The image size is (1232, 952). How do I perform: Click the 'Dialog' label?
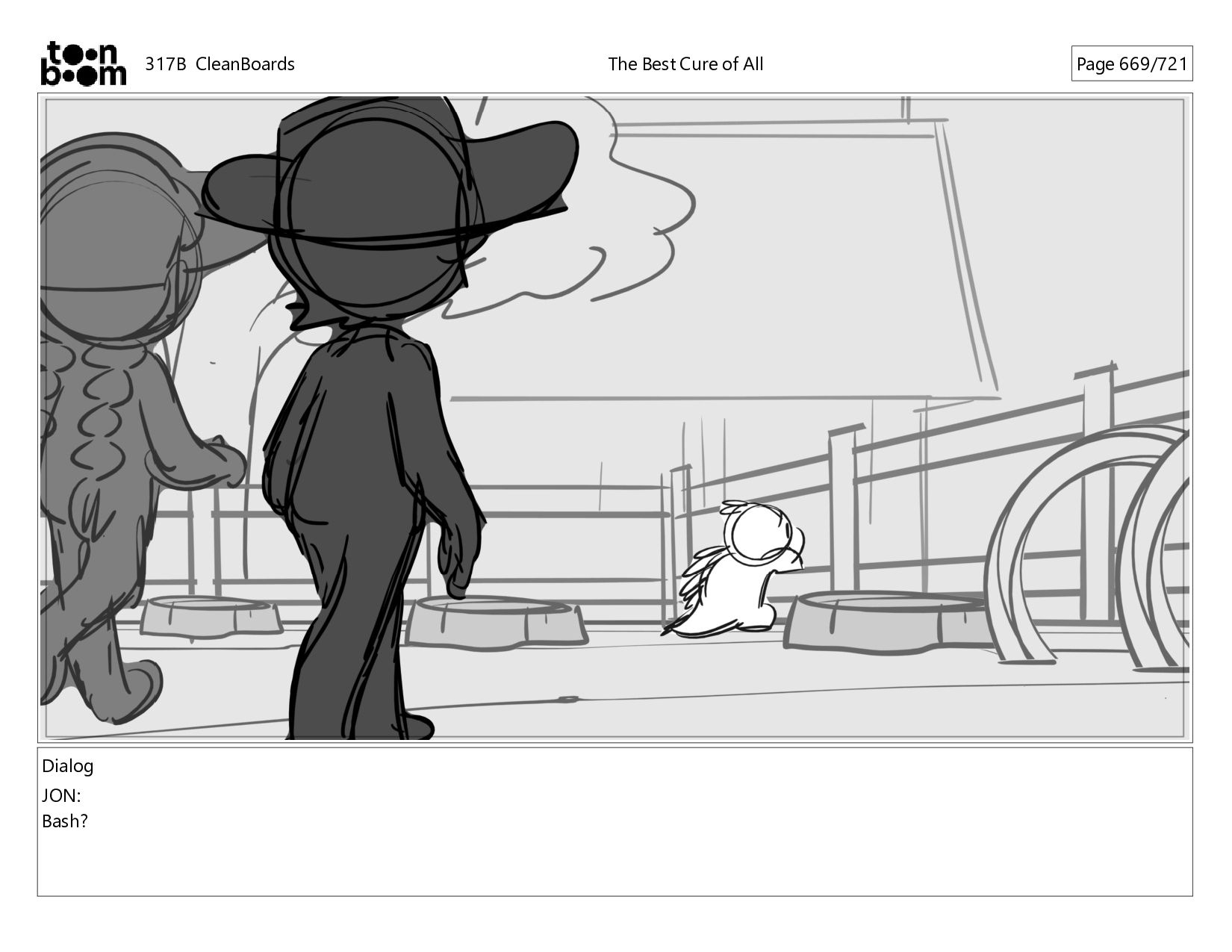[x=68, y=766]
